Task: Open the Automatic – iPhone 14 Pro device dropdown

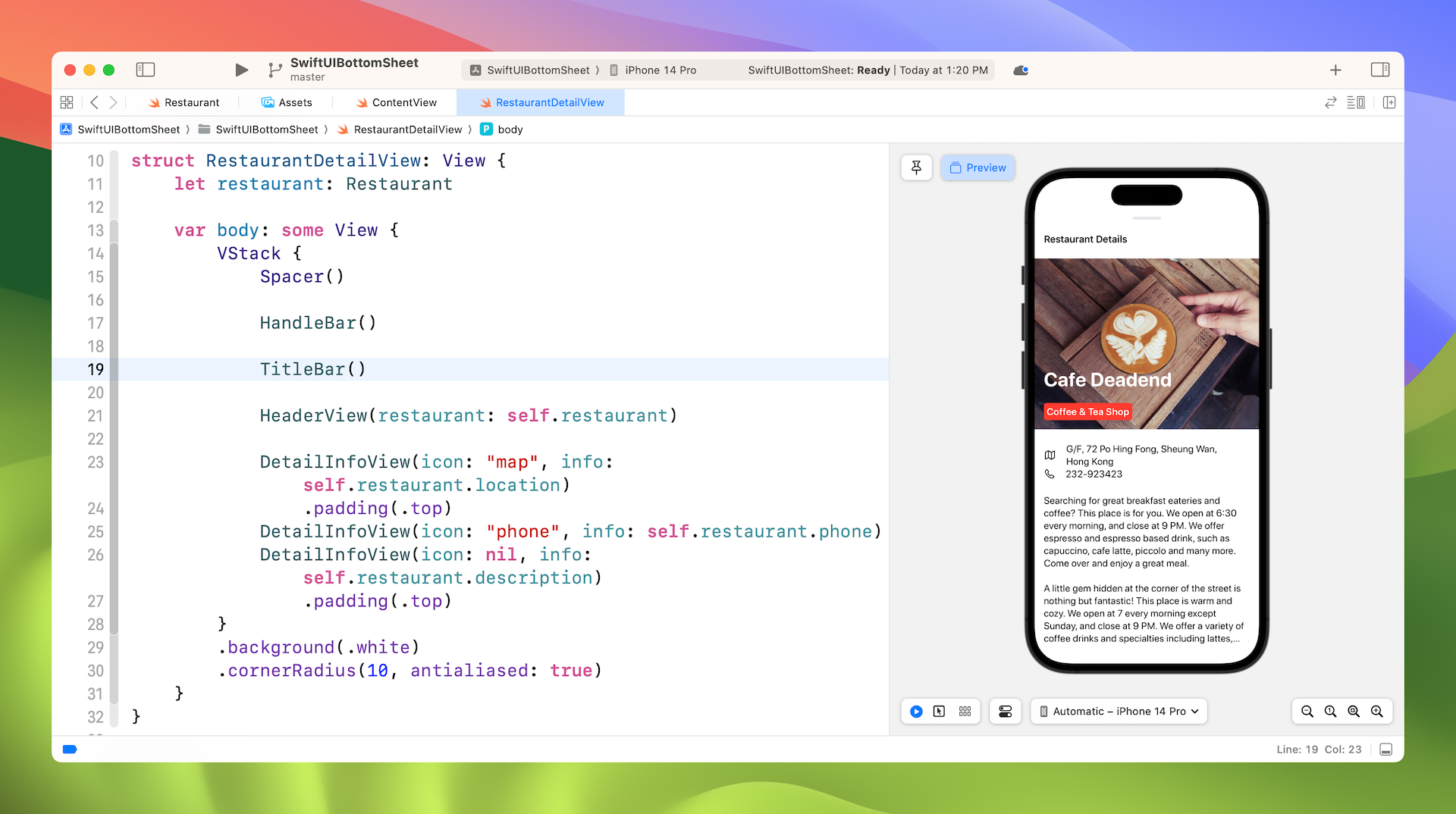Action: click(1119, 711)
